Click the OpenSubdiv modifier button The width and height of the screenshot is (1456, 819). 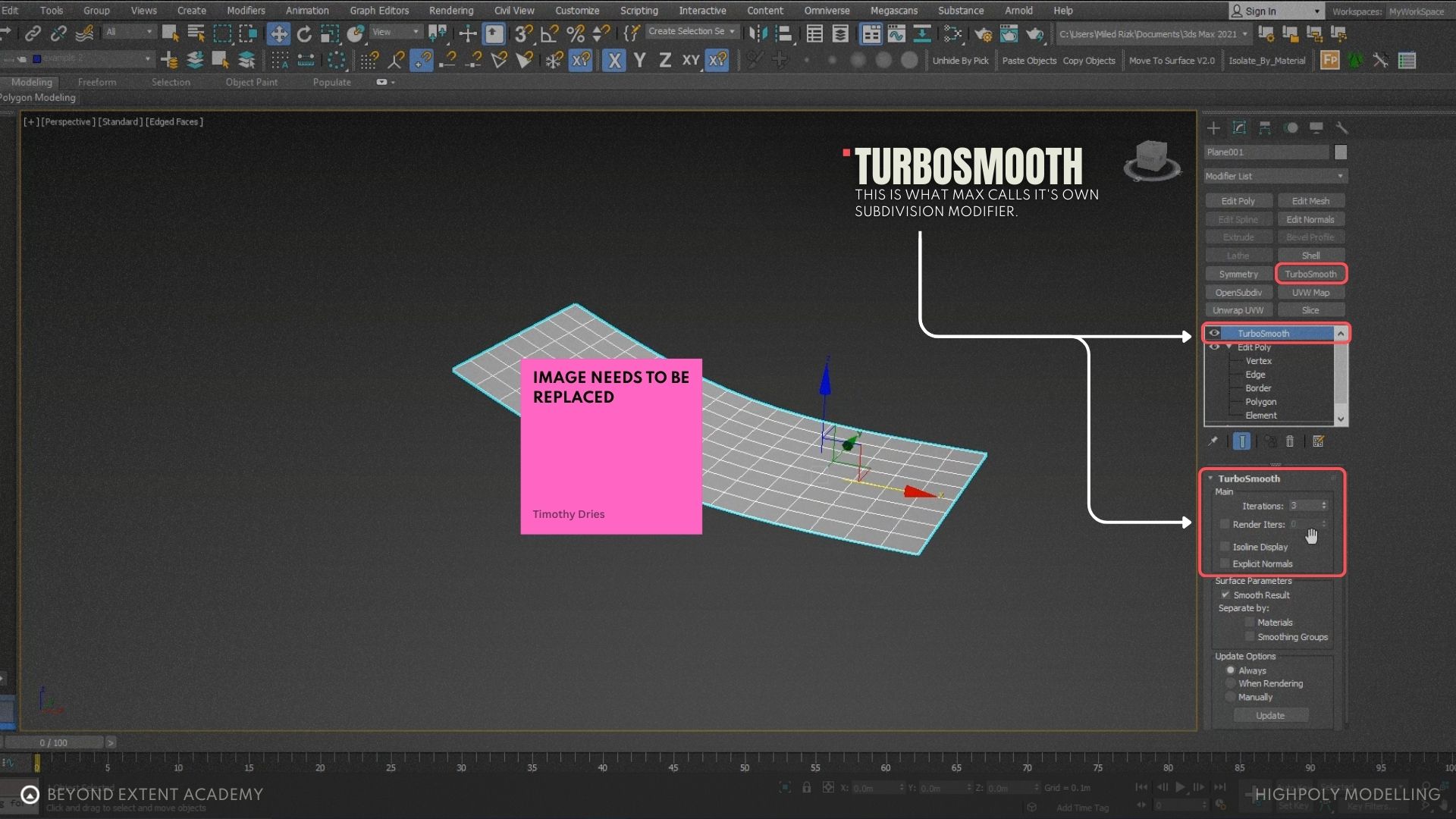click(x=1238, y=292)
